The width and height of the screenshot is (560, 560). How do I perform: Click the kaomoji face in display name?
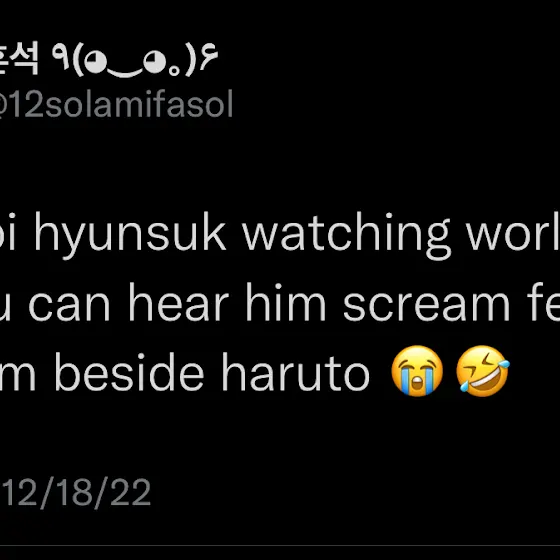pyautogui.click(x=135, y=61)
